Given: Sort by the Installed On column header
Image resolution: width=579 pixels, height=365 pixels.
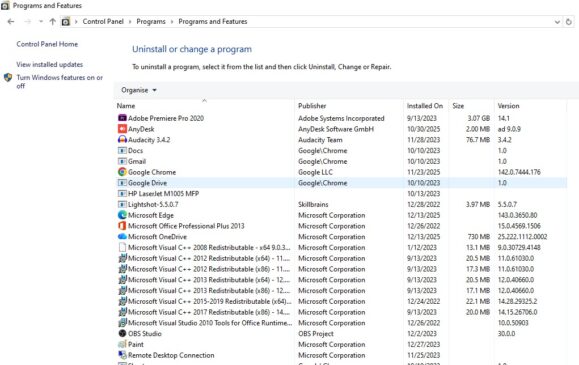Looking at the screenshot, I should [426, 106].
